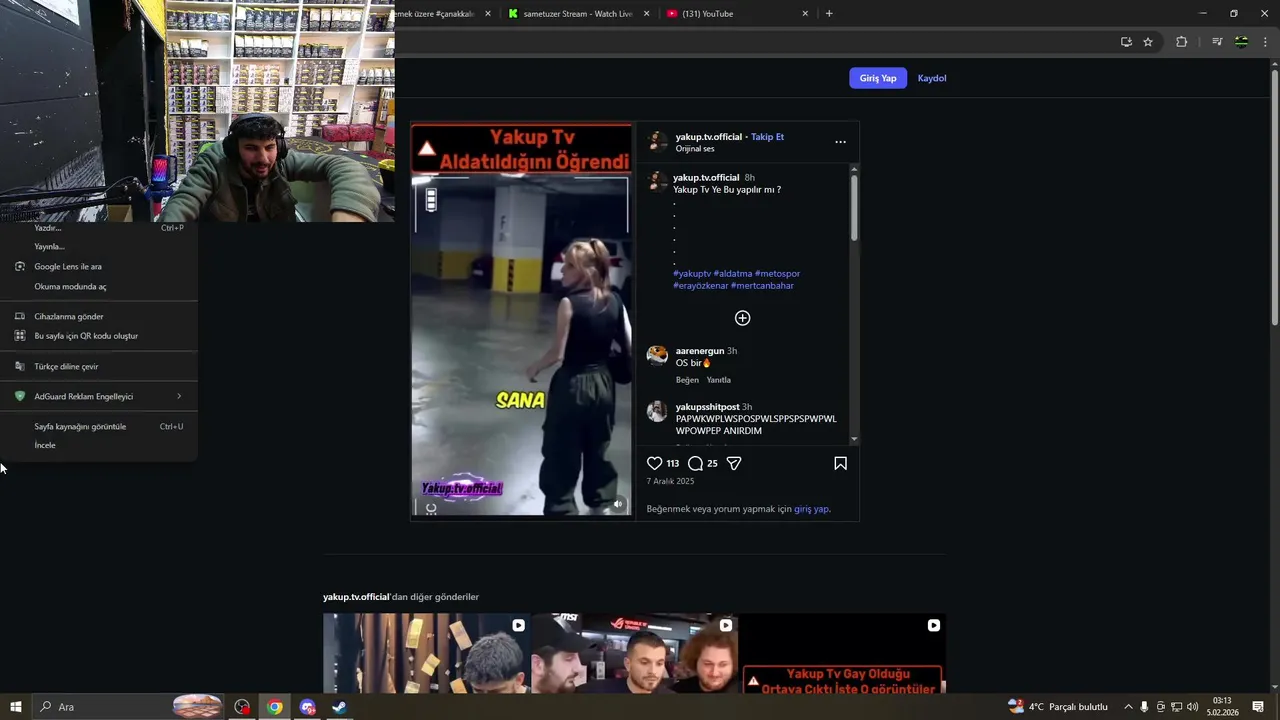Click the taskbar Ara search box
This screenshot has height=720, width=1280.
click(x=128, y=707)
